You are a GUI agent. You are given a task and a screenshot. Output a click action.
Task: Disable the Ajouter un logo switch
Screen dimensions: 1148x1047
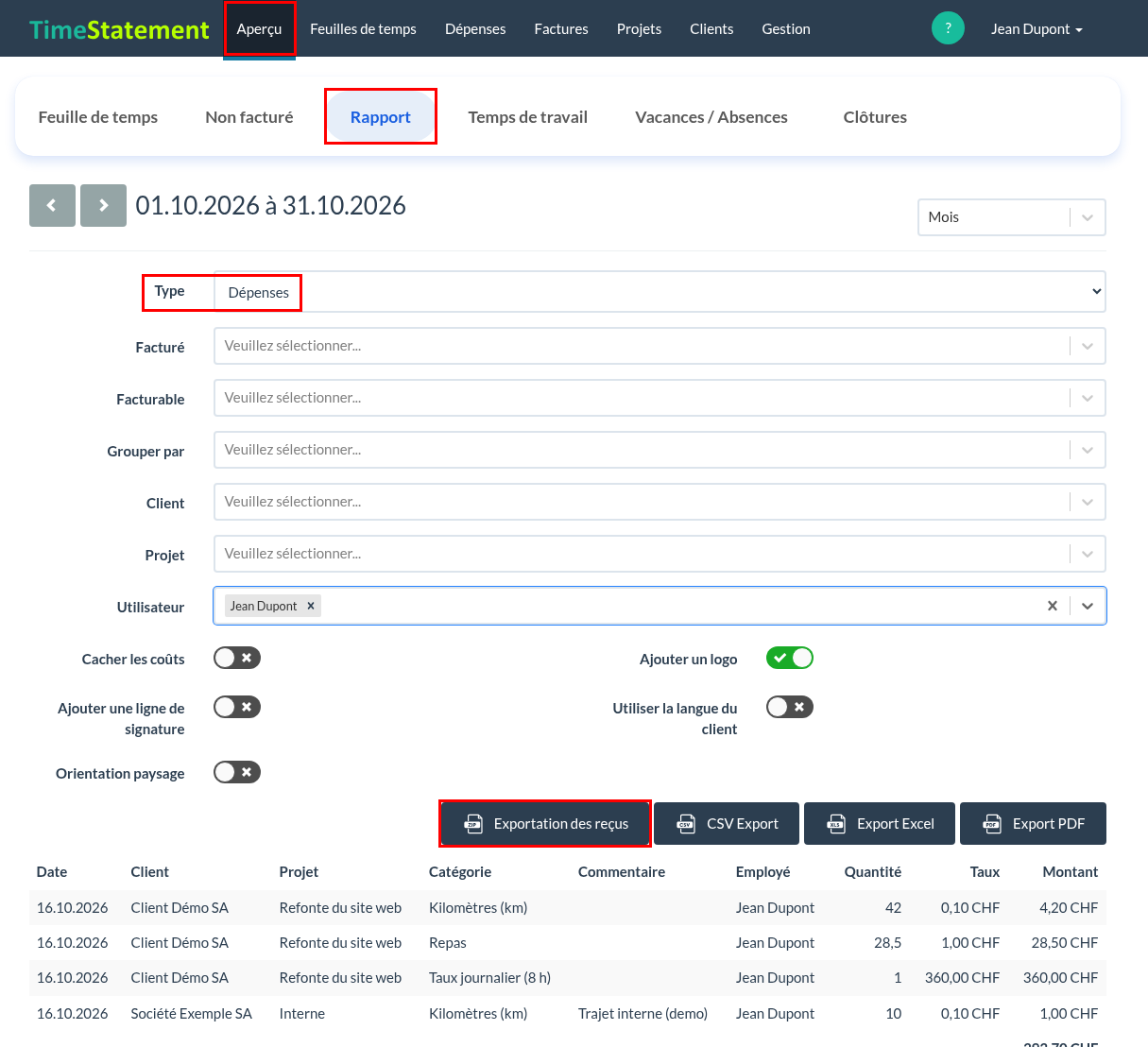[790, 658]
